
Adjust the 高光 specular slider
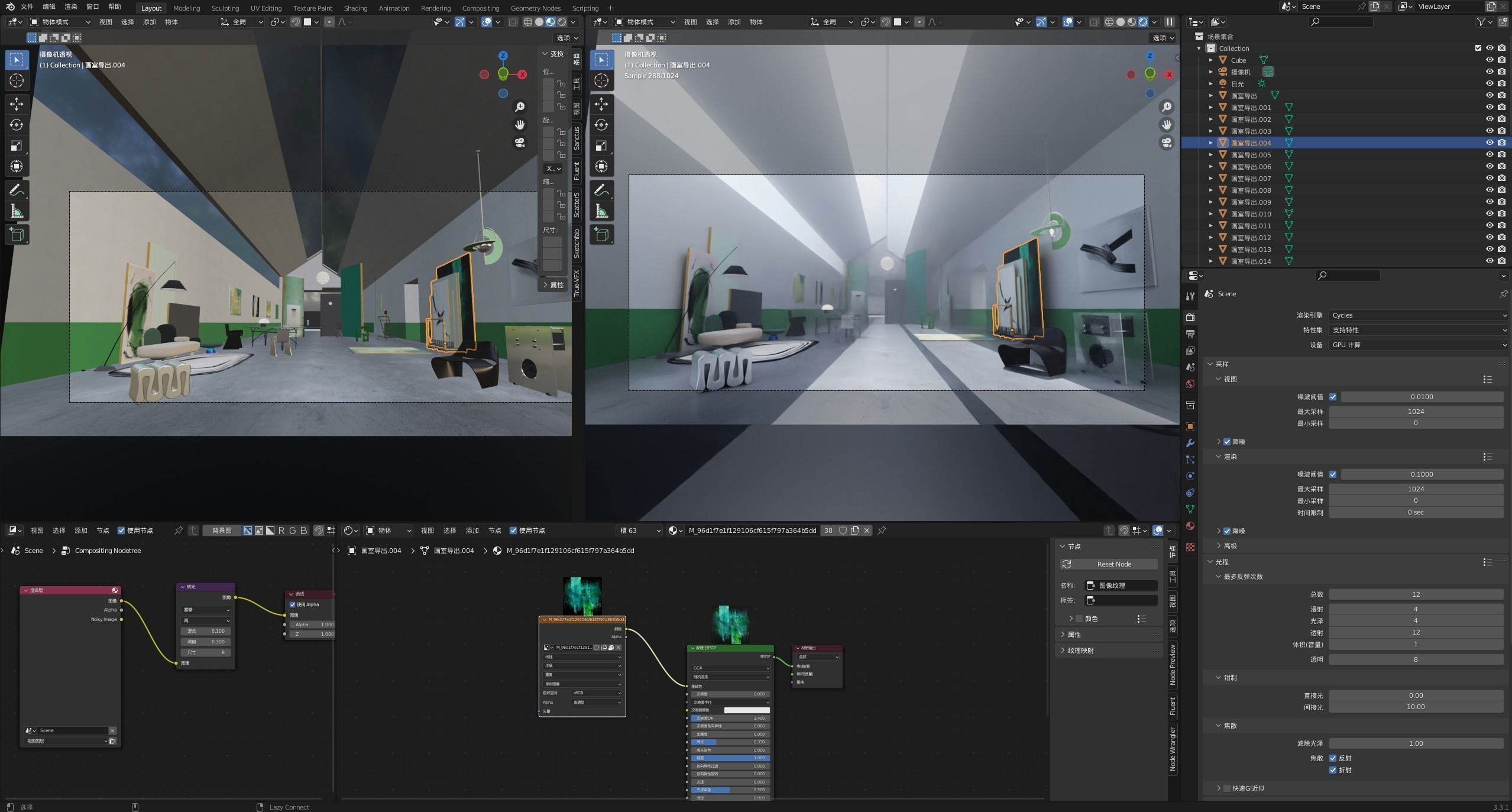pos(730,742)
